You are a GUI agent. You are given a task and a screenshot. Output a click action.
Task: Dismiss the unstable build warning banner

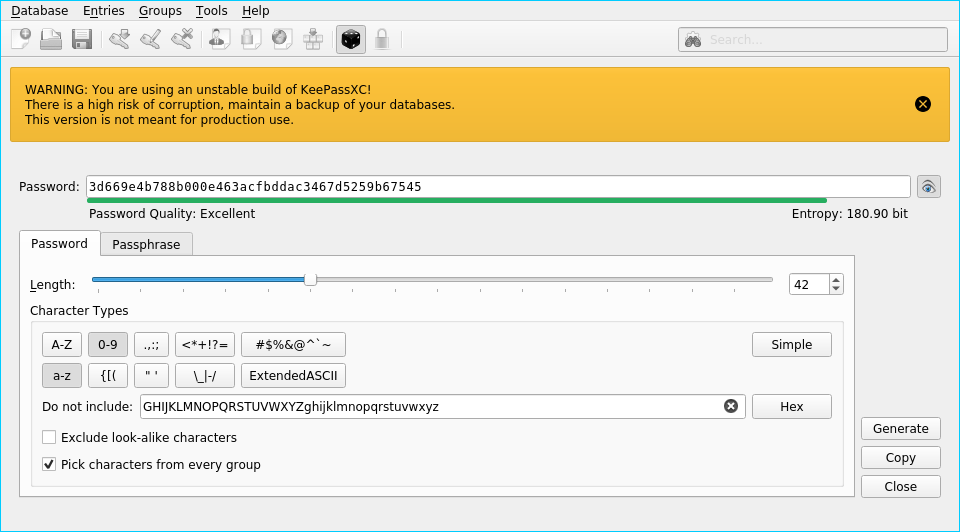click(923, 104)
